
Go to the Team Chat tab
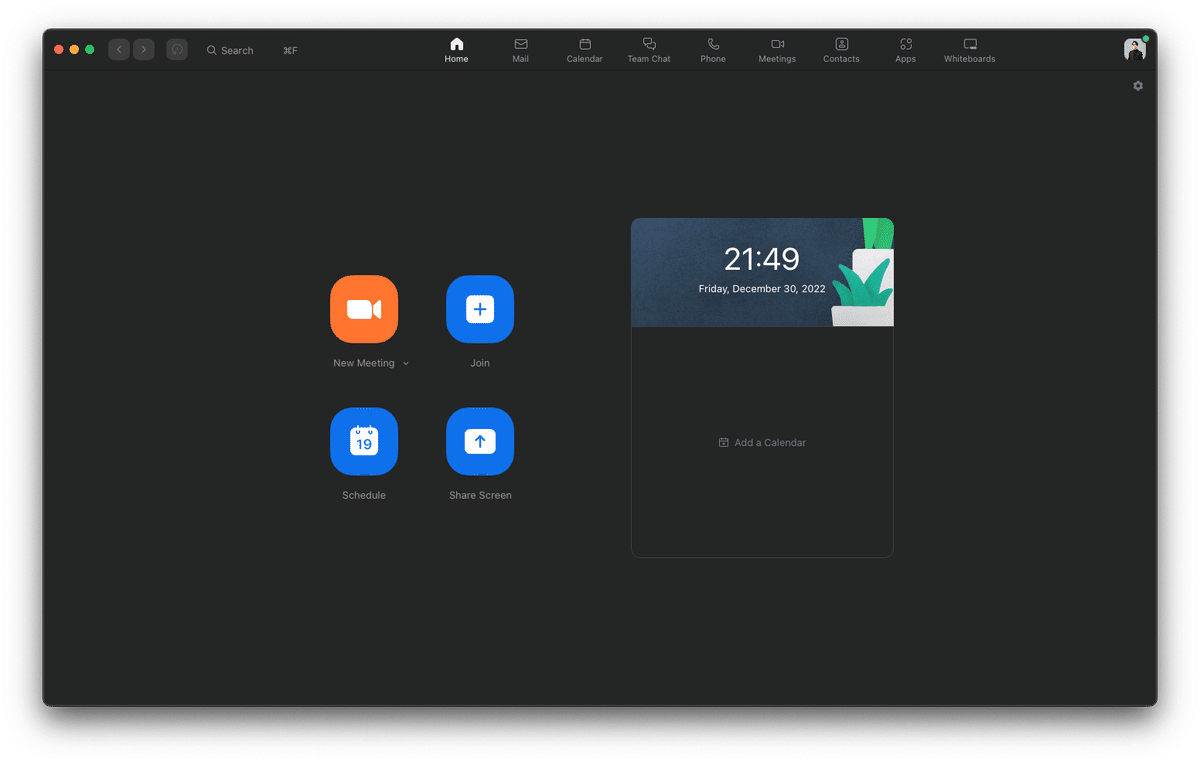click(x=649, y=50)
